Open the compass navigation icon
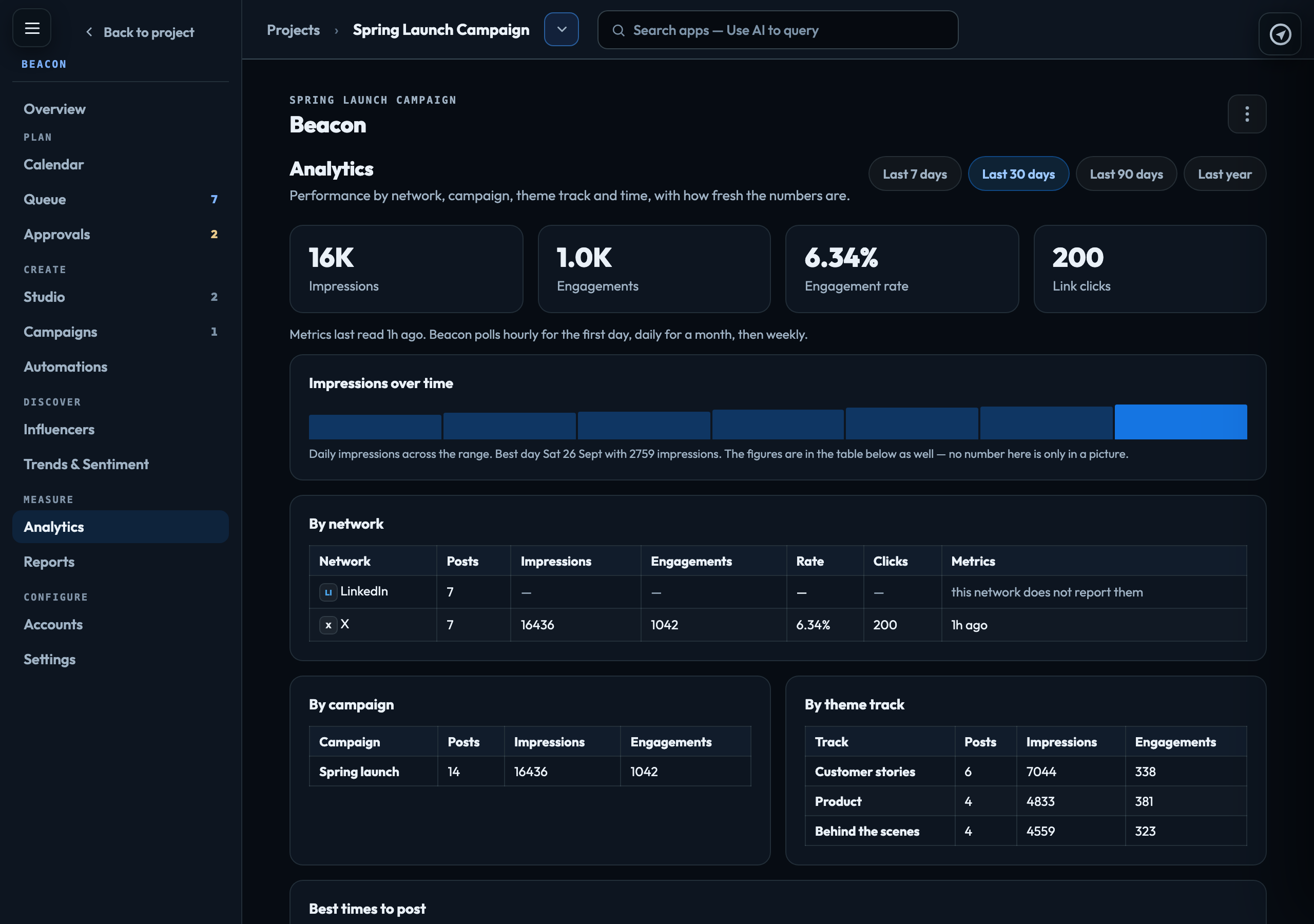The height and width of the screenshot is (924, 1314). tap(1280, 34)
